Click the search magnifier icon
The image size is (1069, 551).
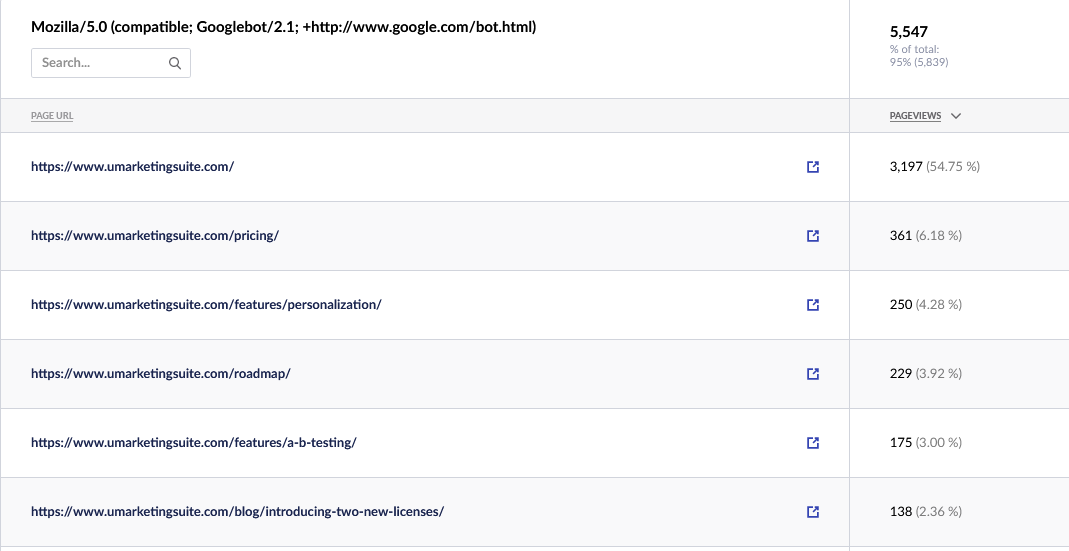point(175,63)
